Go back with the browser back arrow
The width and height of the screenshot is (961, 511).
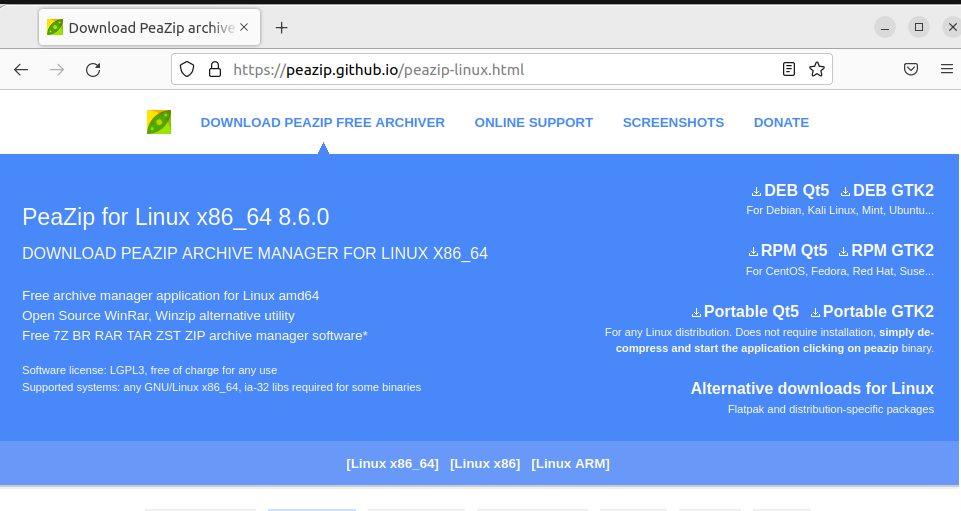coord(21,70)
